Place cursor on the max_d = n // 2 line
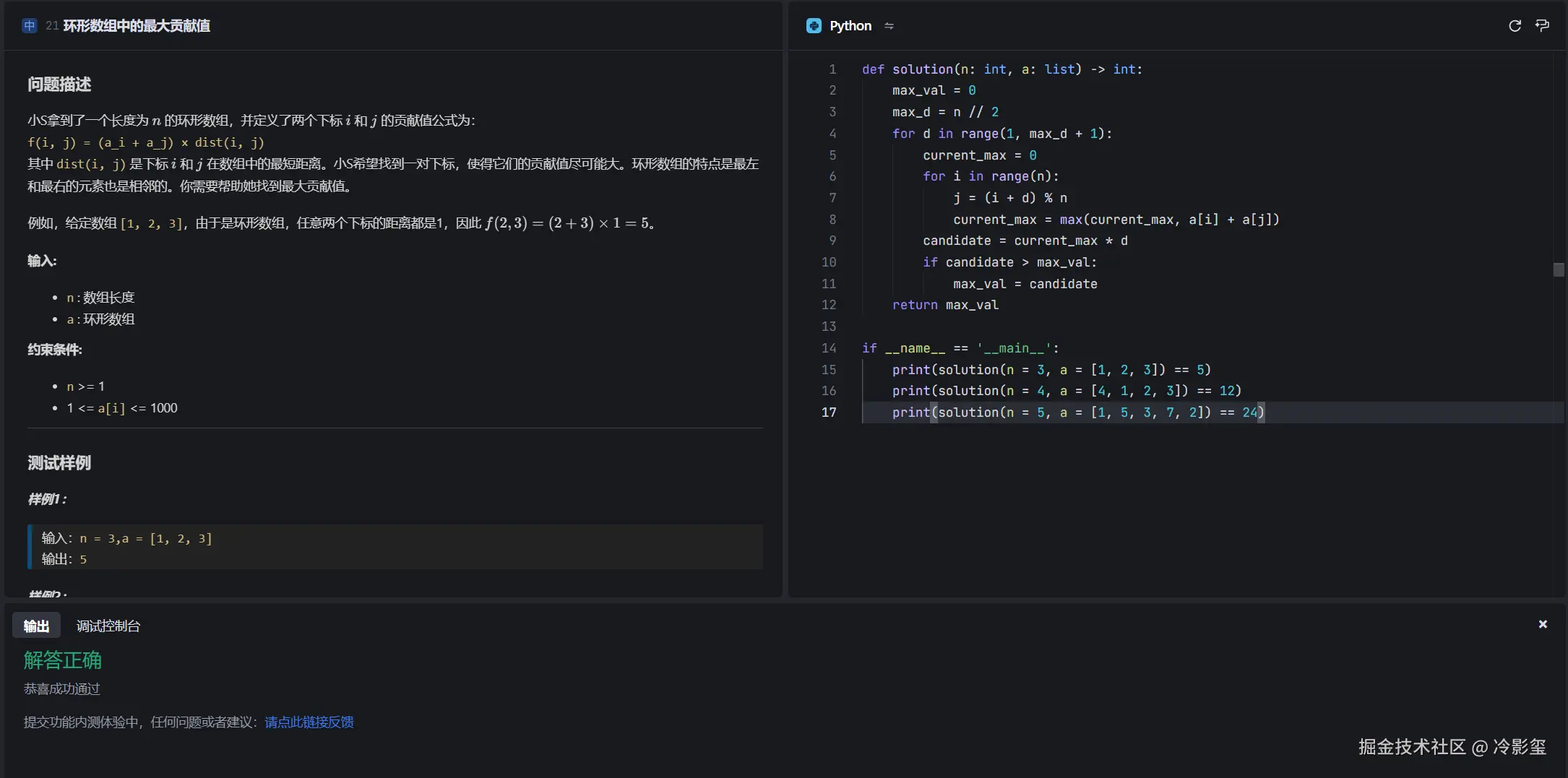This screenshot has width=1568, height=778. (945, 112)
